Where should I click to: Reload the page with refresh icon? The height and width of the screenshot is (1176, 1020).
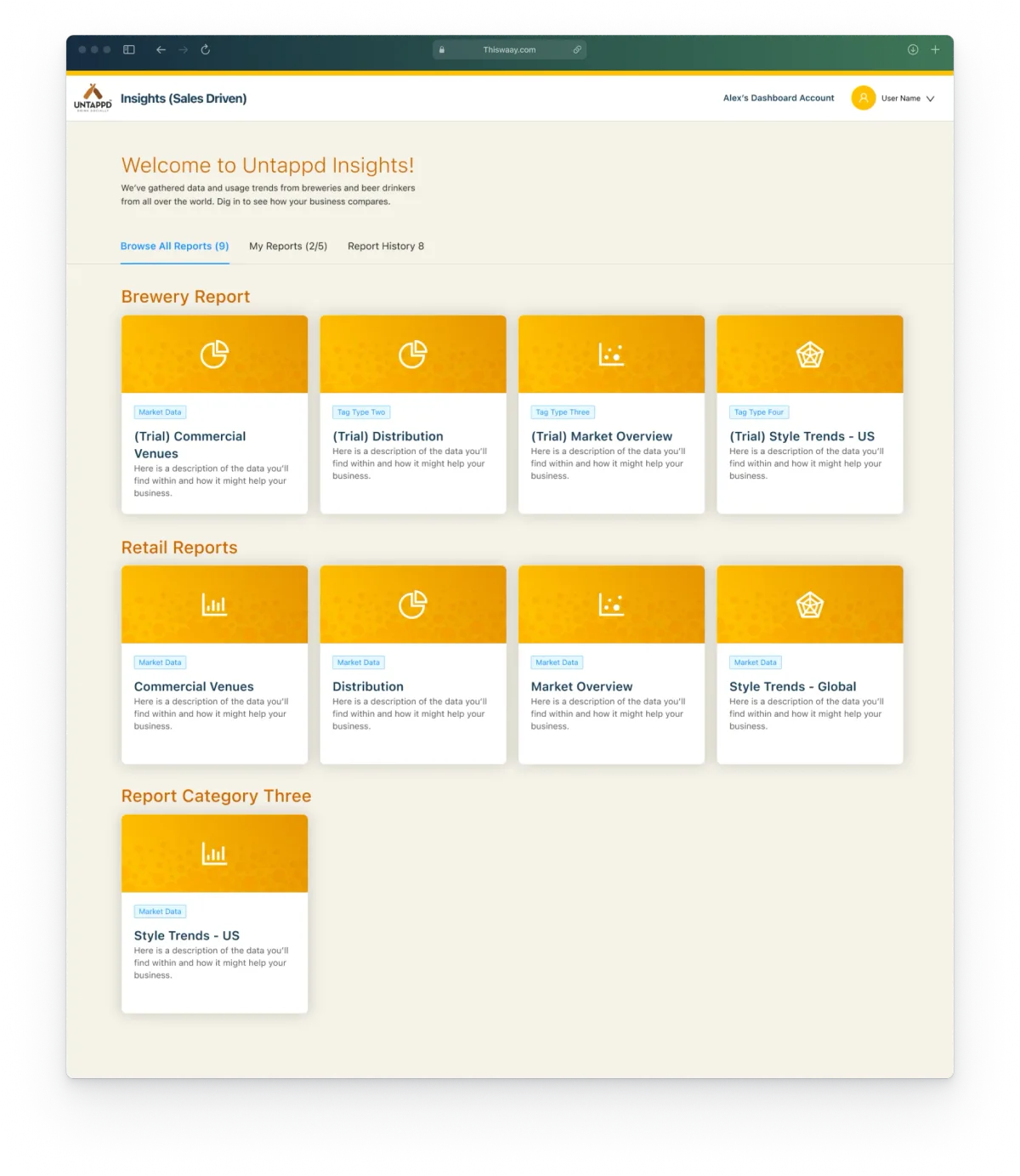[x=205, y=49]
